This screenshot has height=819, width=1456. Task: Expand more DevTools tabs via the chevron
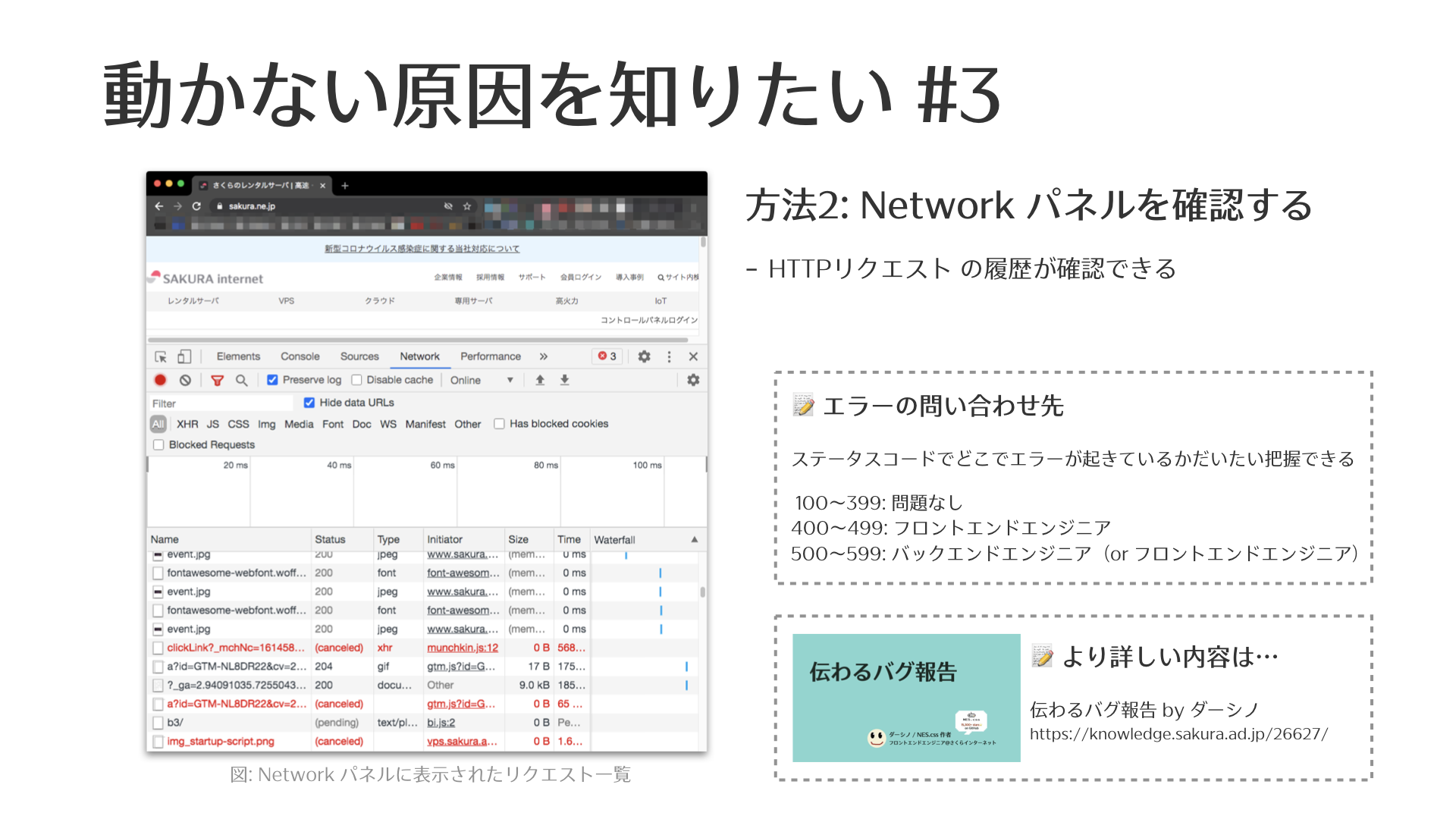pos(543,356)
